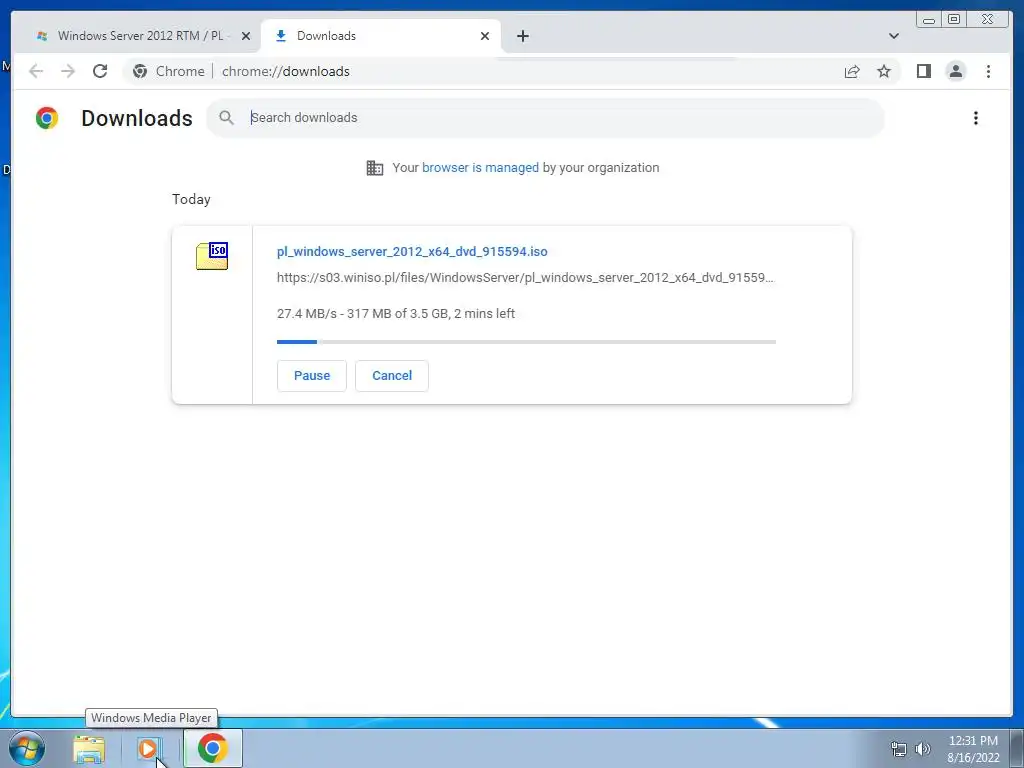Cancel the ISO download

pyautogui.click(x=392, y=376)
